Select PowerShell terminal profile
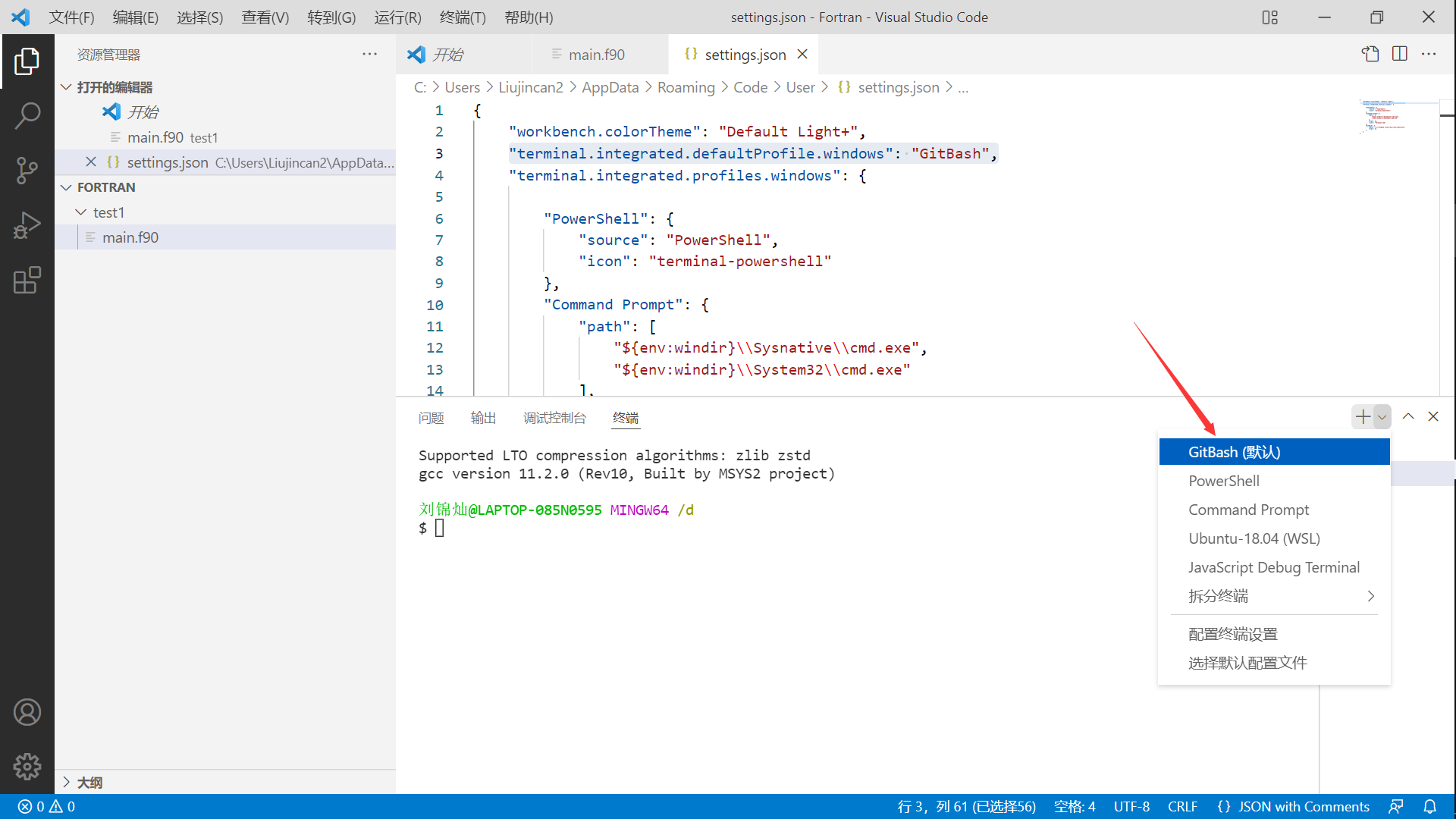Viewport: 1456px width, 819px height. point(1274,481)
